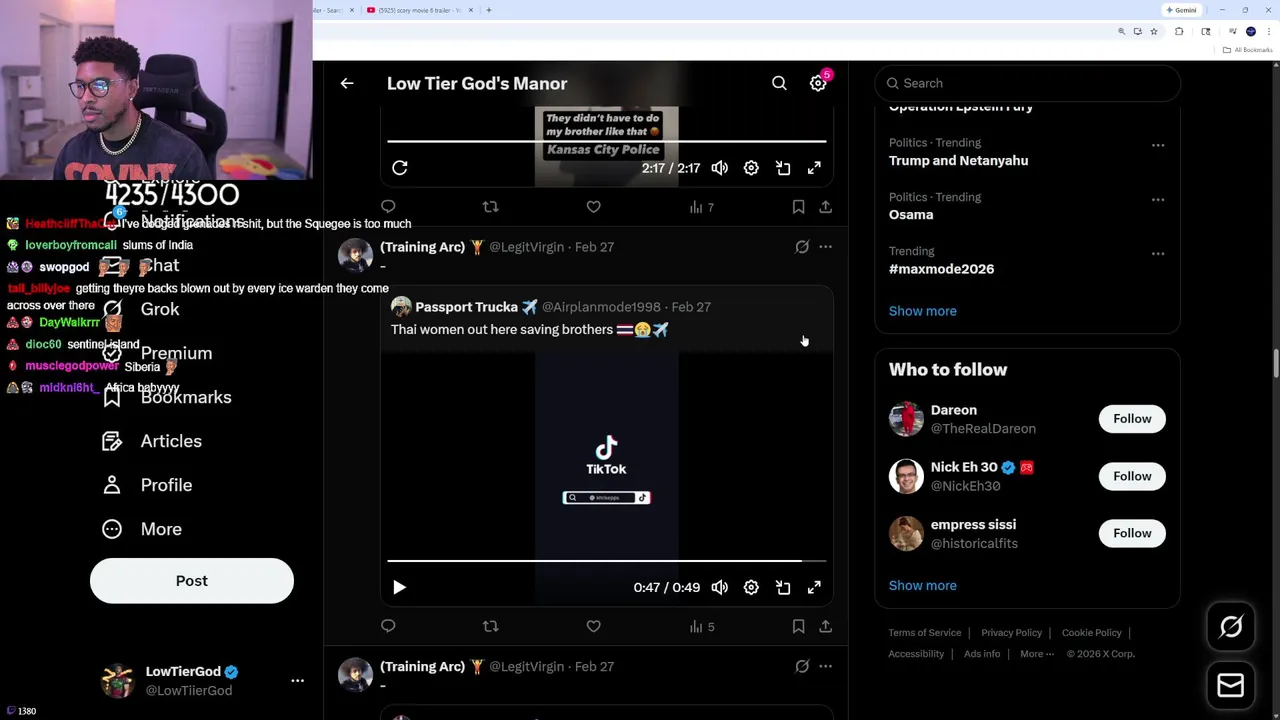Focus the X Search field
Screen dimensions: 1280x720
point(1028,84)
